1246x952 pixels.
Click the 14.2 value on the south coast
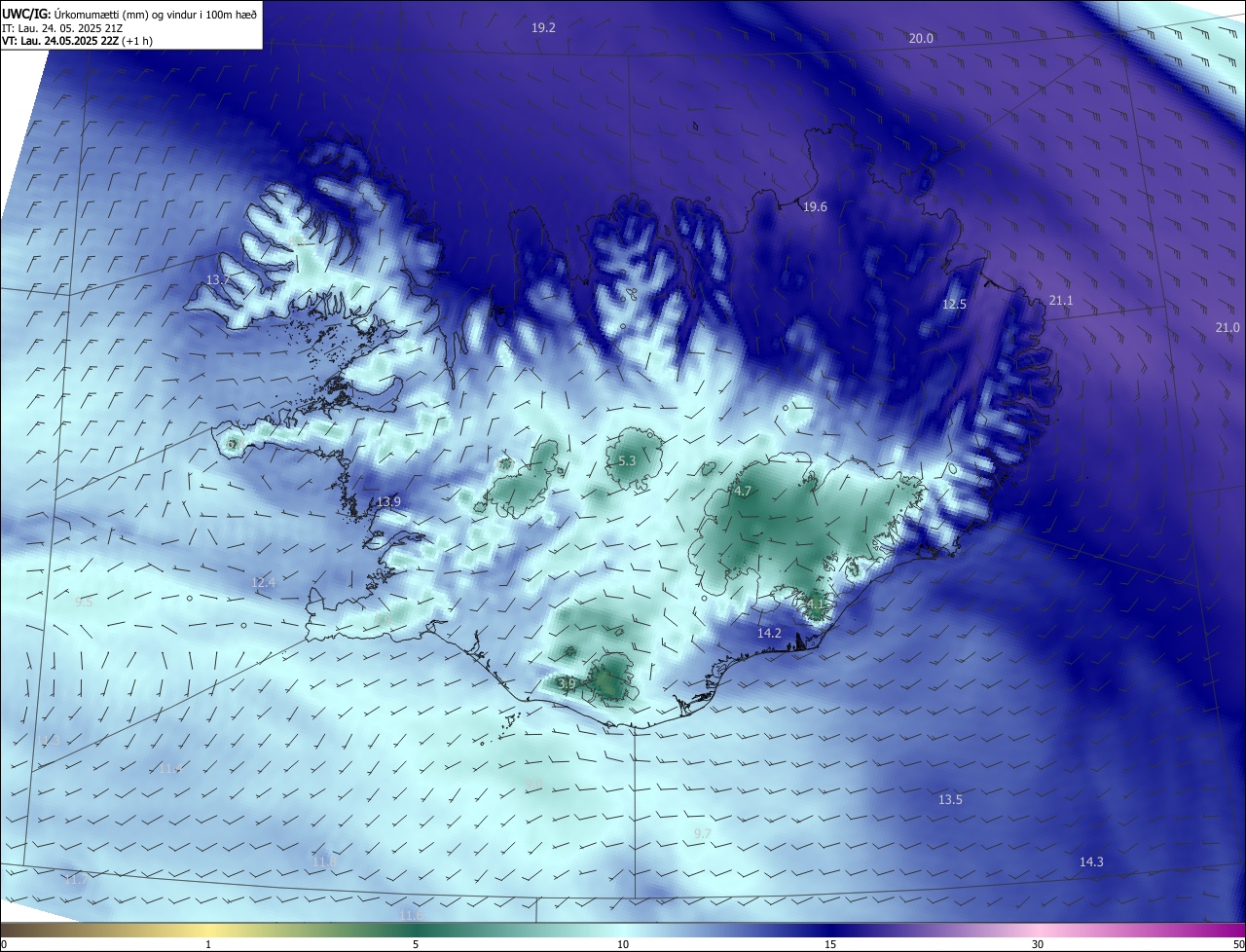tap(769, 633)
